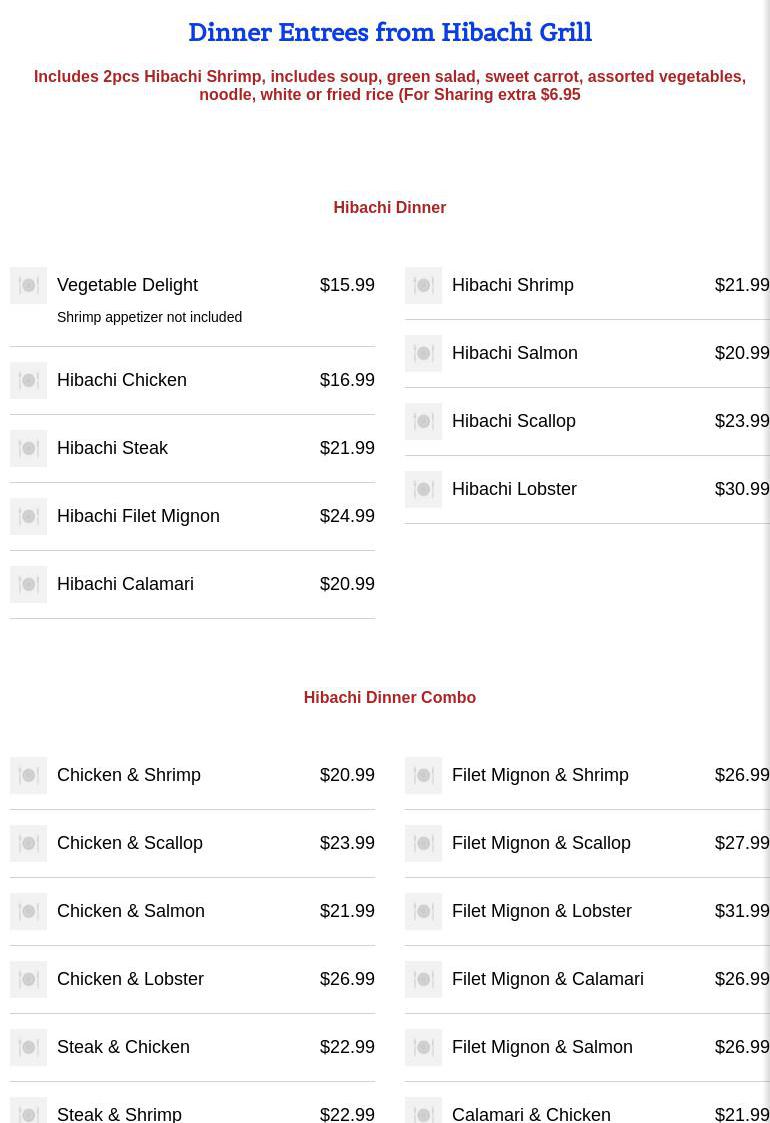Image resolution: width=770 pixels, height=1123 pixels.
Task: Open the Hibachi Calamari menu item
Action: click(125, 584)
